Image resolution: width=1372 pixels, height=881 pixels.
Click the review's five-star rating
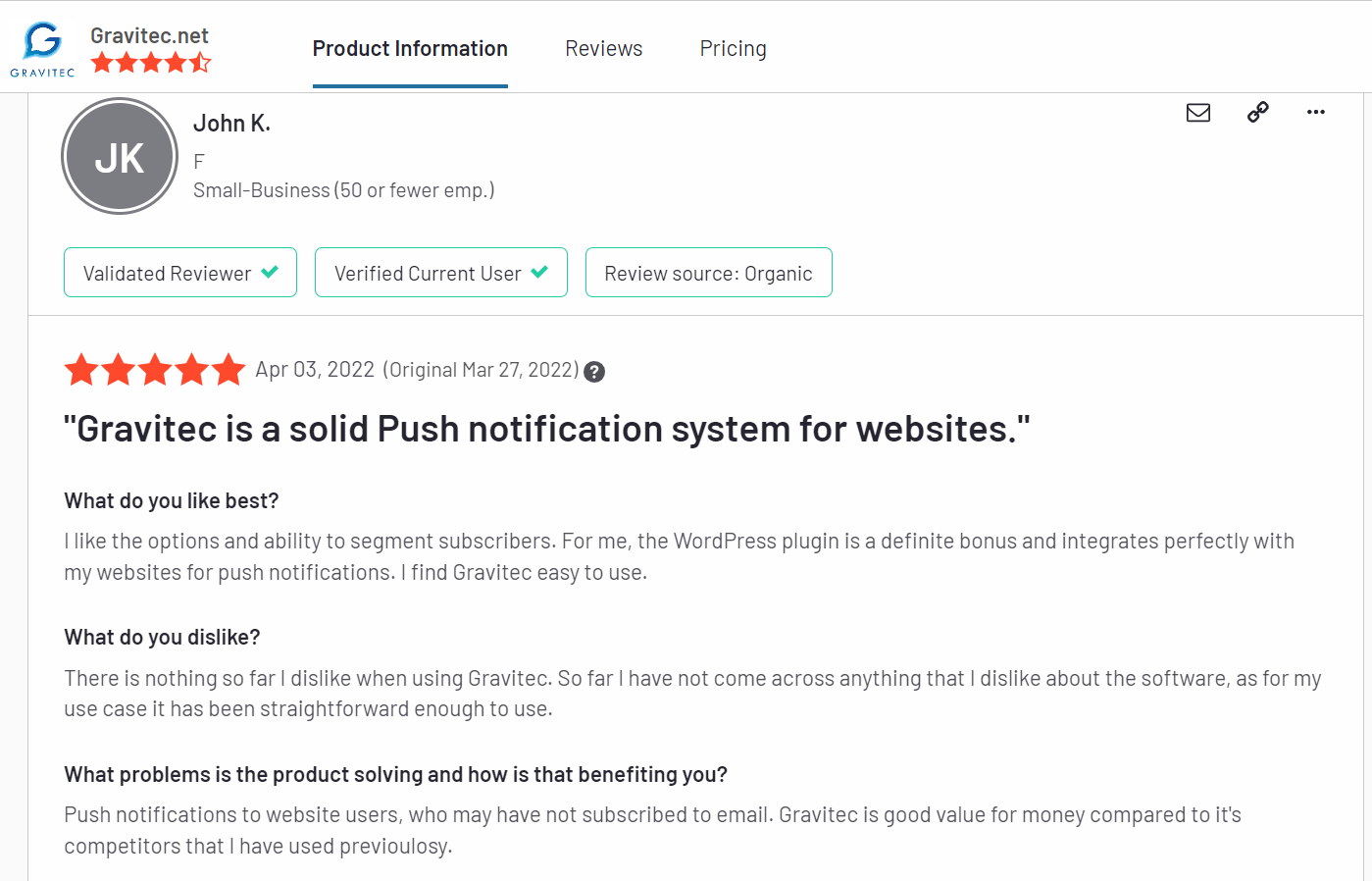point(155,370)
